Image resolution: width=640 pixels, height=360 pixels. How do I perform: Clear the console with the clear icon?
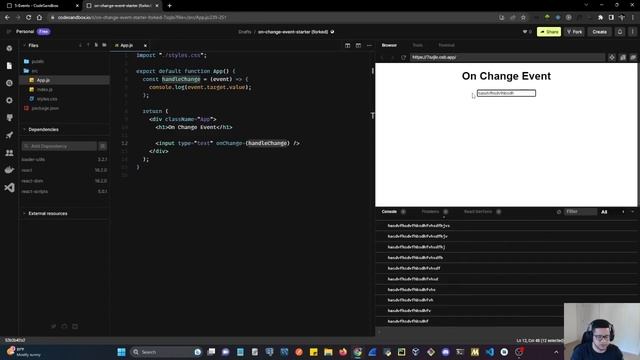point(559,212)
